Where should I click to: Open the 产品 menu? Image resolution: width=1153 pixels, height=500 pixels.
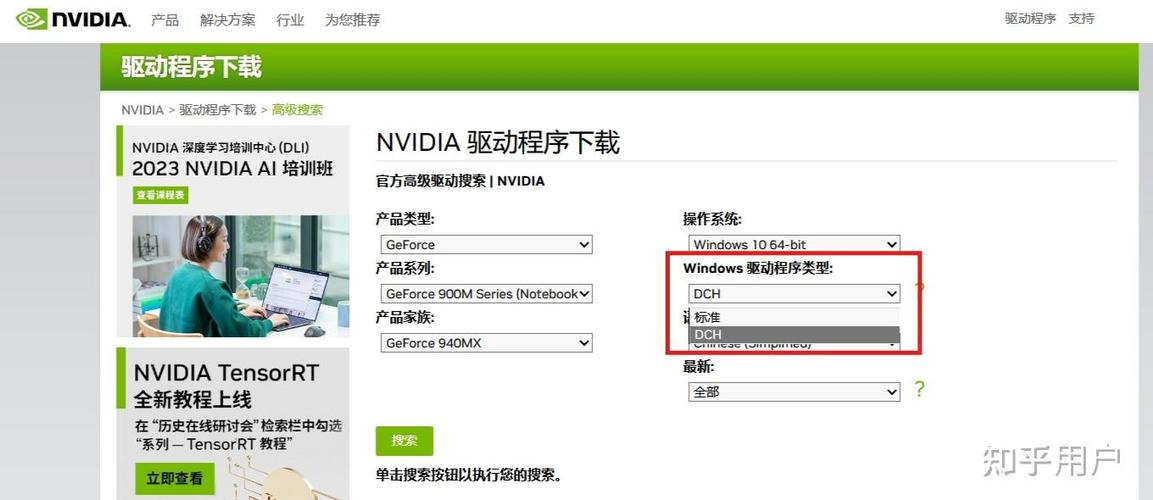165,20
